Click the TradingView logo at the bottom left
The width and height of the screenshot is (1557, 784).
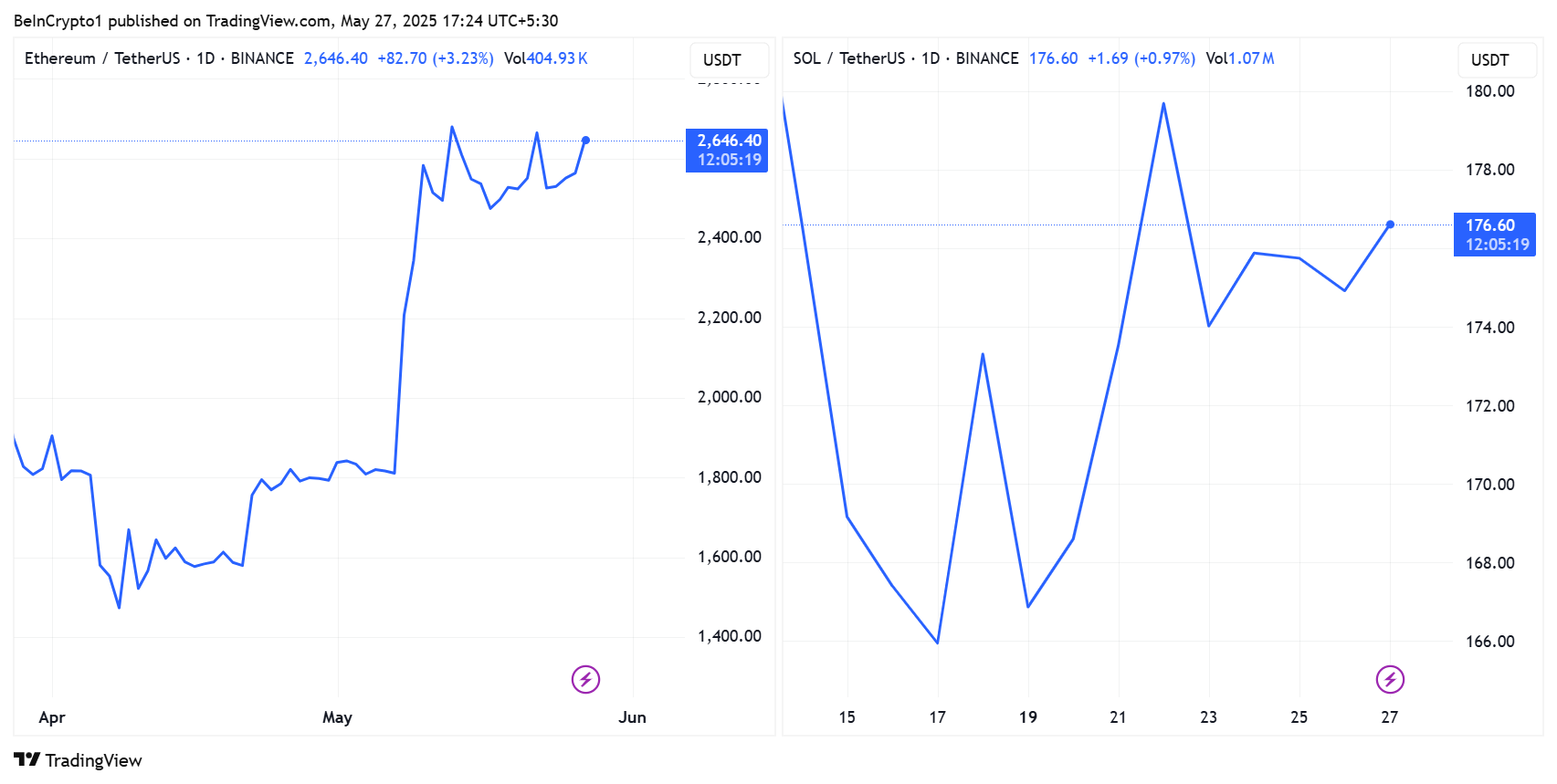coord(79,760)
